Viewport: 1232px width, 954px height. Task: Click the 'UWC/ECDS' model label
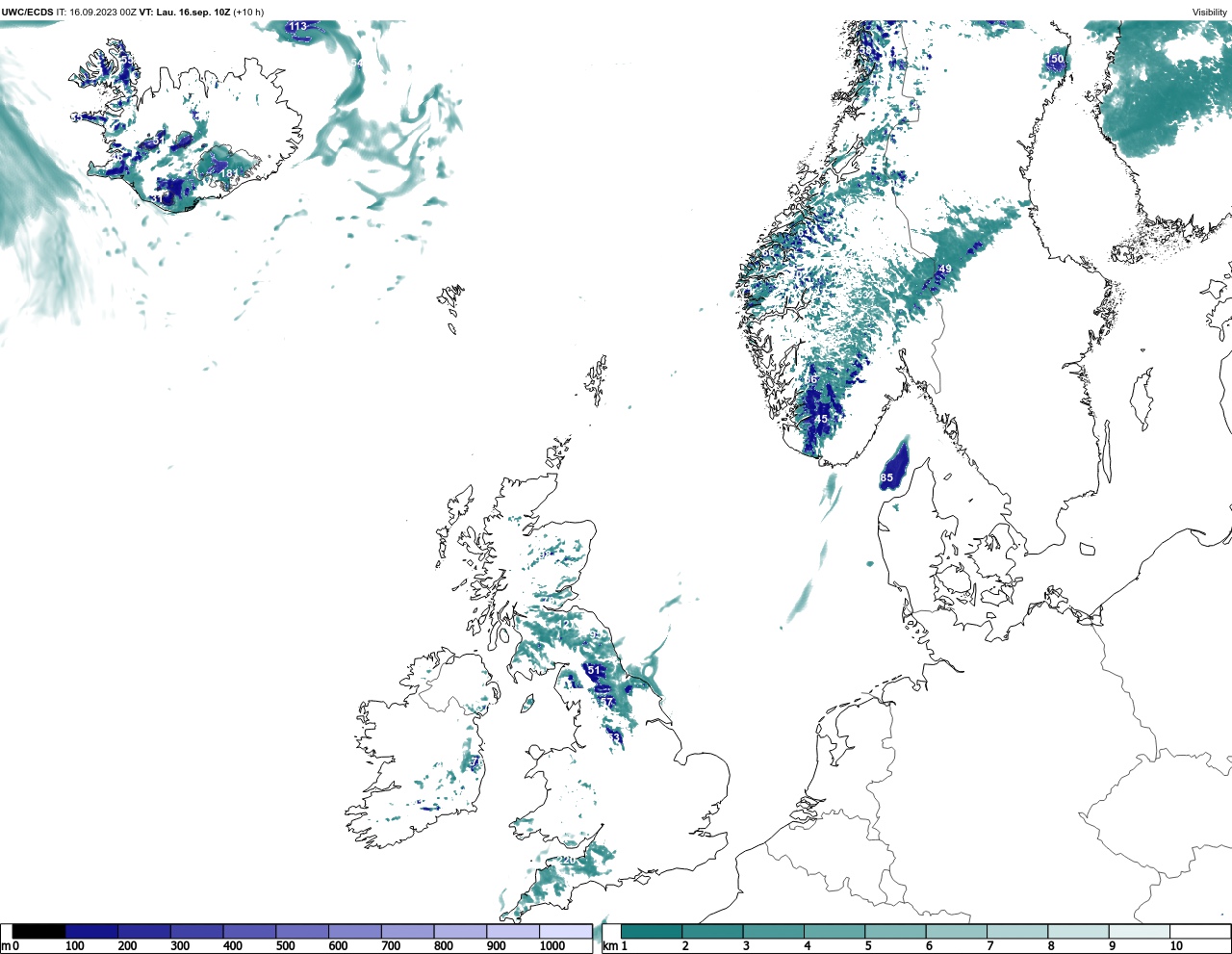click(27, 13)
